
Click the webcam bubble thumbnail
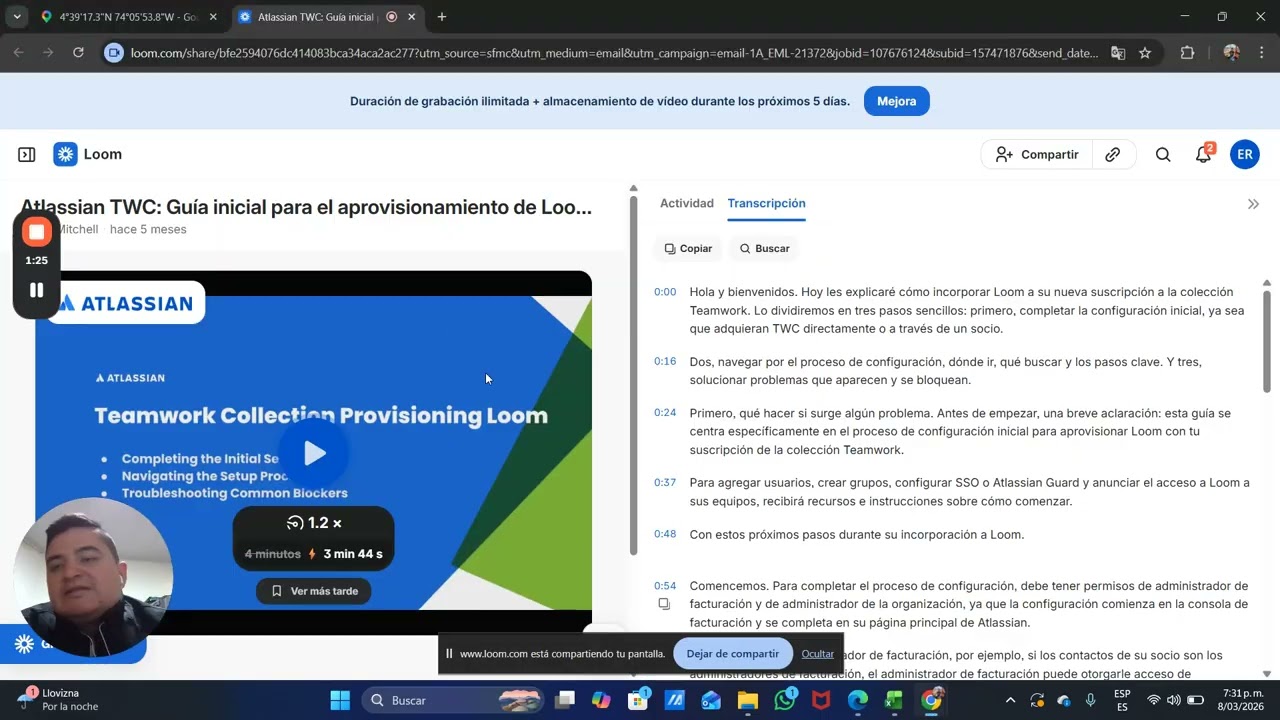pos(93,578)
